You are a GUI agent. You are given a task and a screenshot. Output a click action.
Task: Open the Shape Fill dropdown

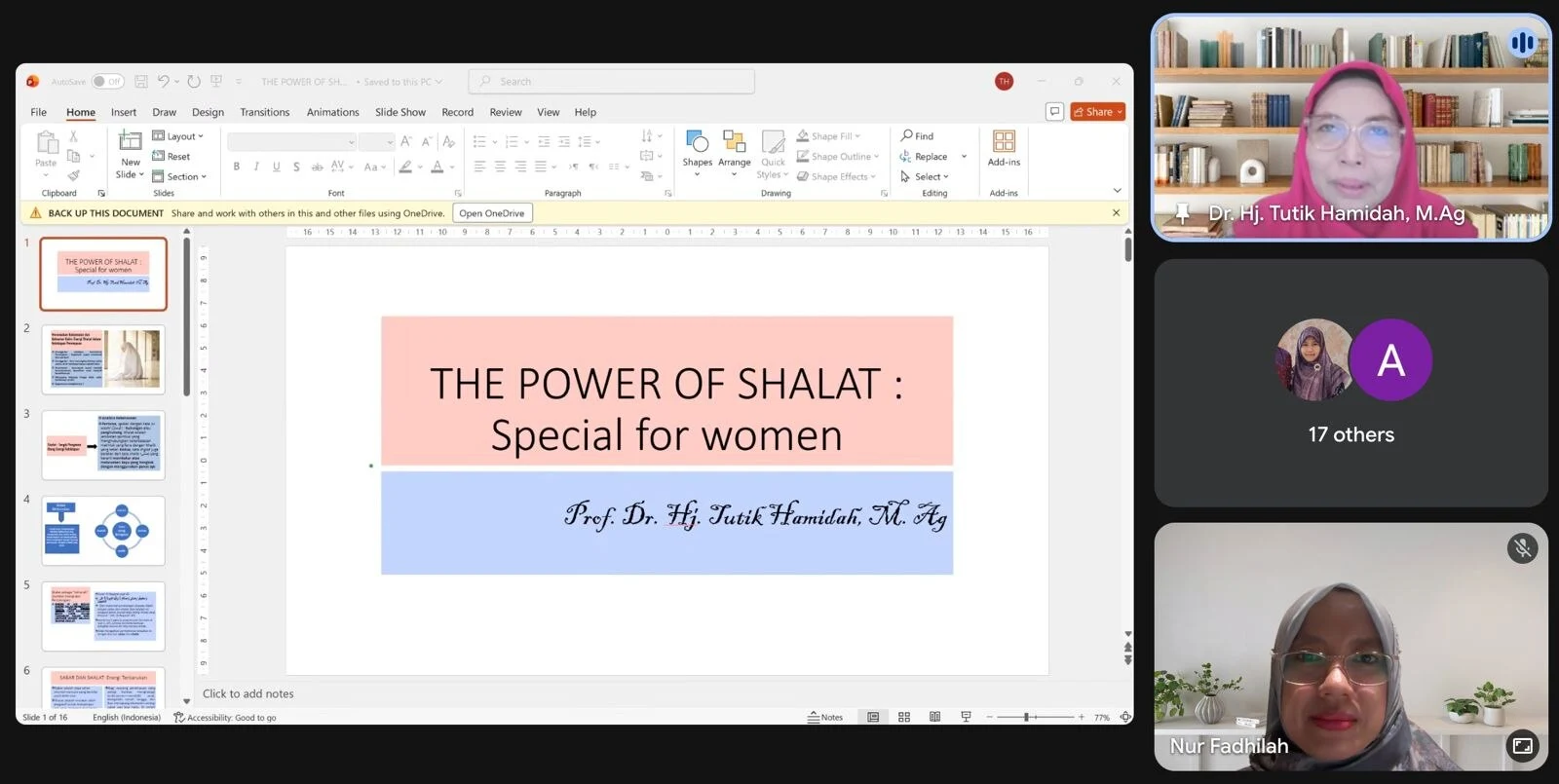(828, 136)
